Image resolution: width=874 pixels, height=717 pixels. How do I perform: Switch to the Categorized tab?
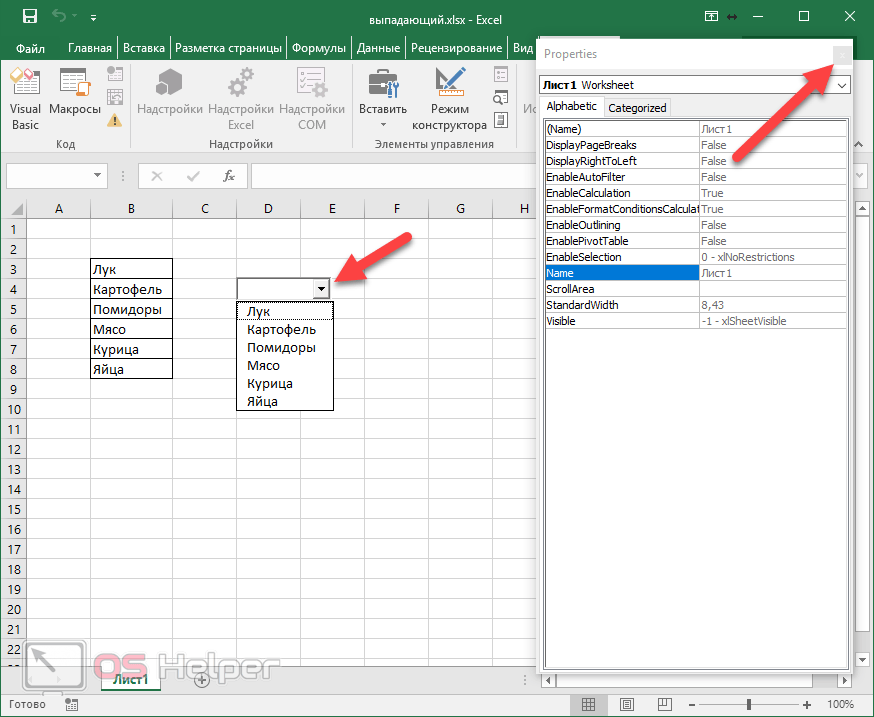(x=637, y=107)
